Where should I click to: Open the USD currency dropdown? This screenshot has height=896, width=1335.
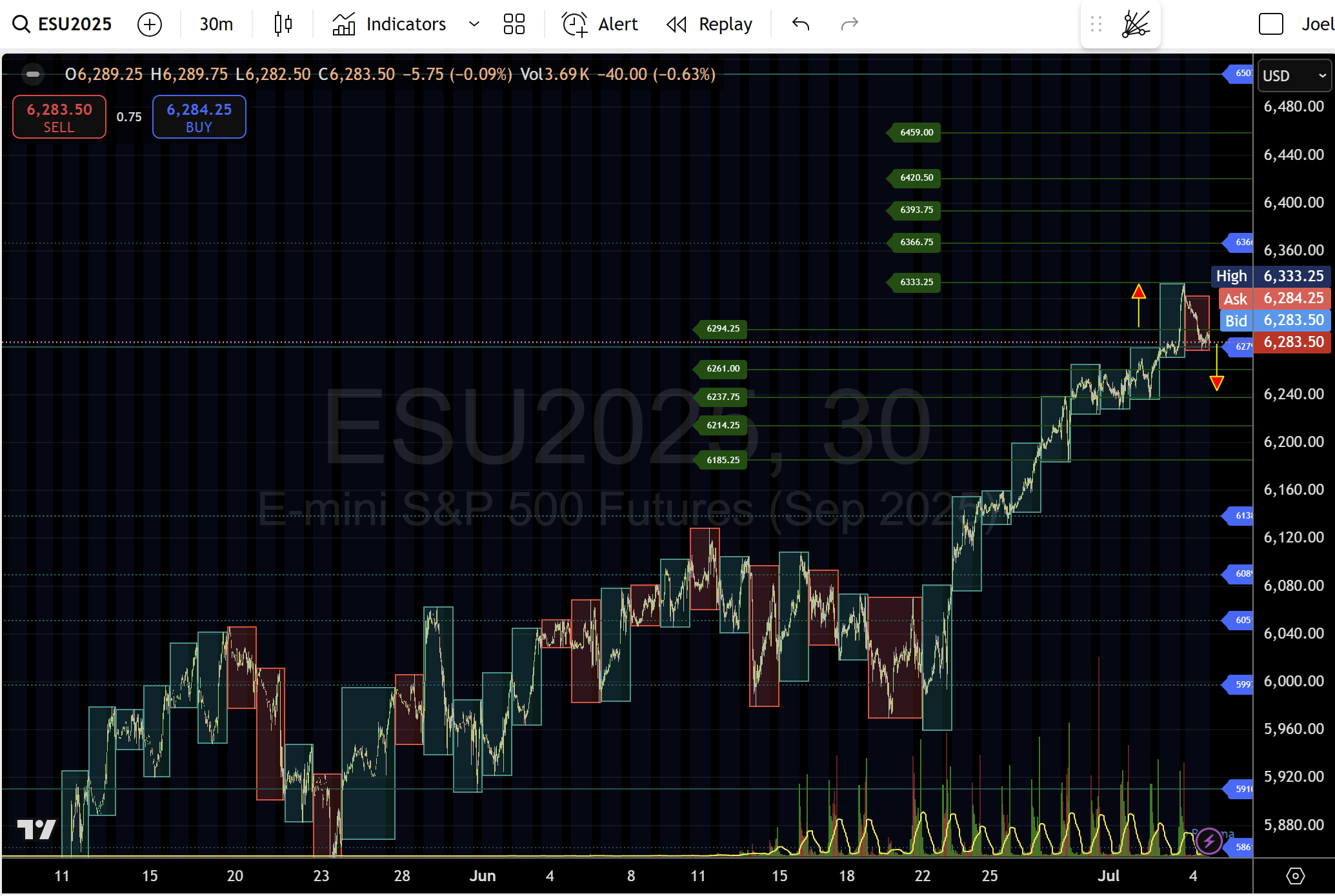(1293, 75)
